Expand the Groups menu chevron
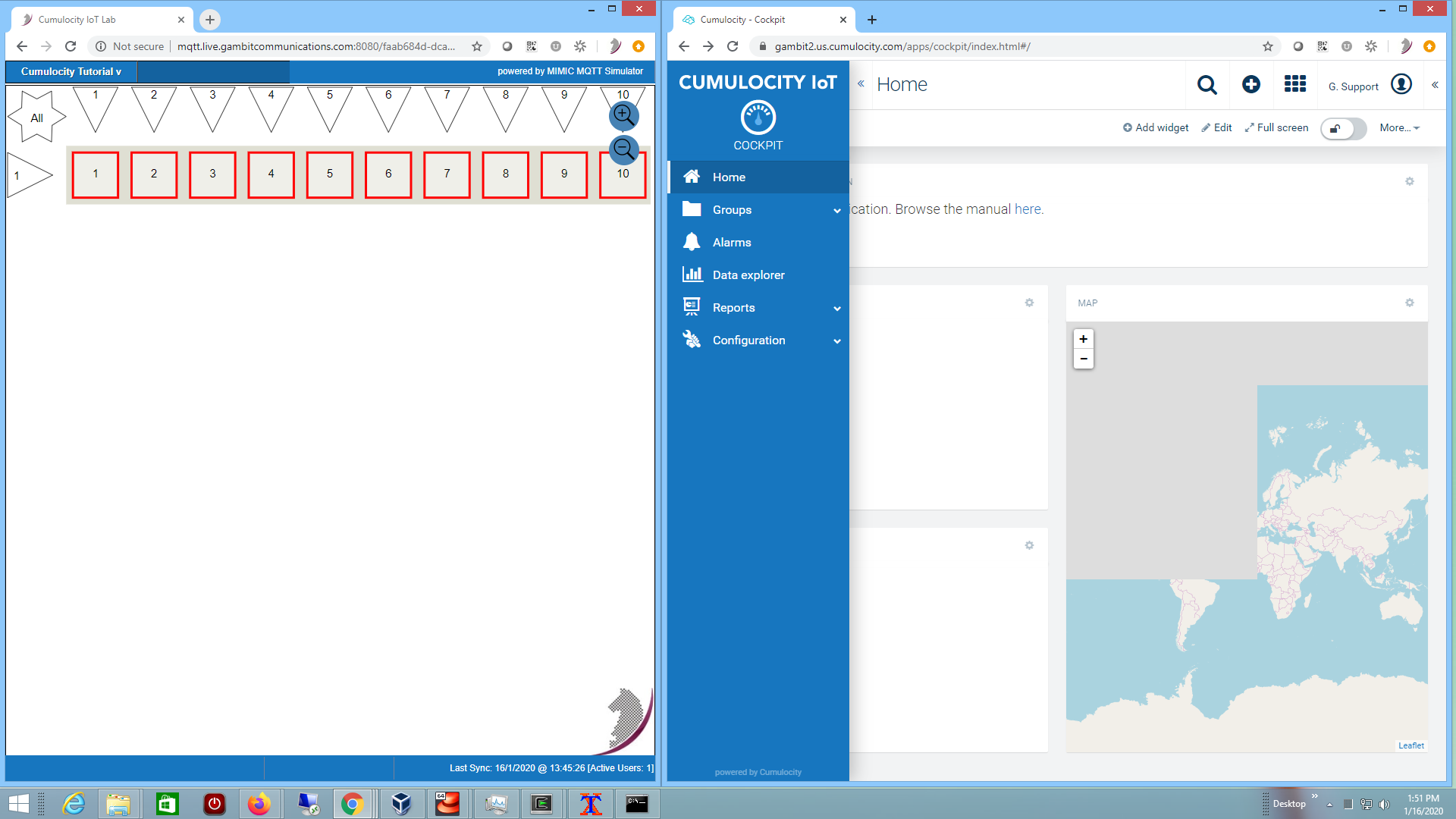Screen dimensions: 1456x819 (x=837, y=211)
